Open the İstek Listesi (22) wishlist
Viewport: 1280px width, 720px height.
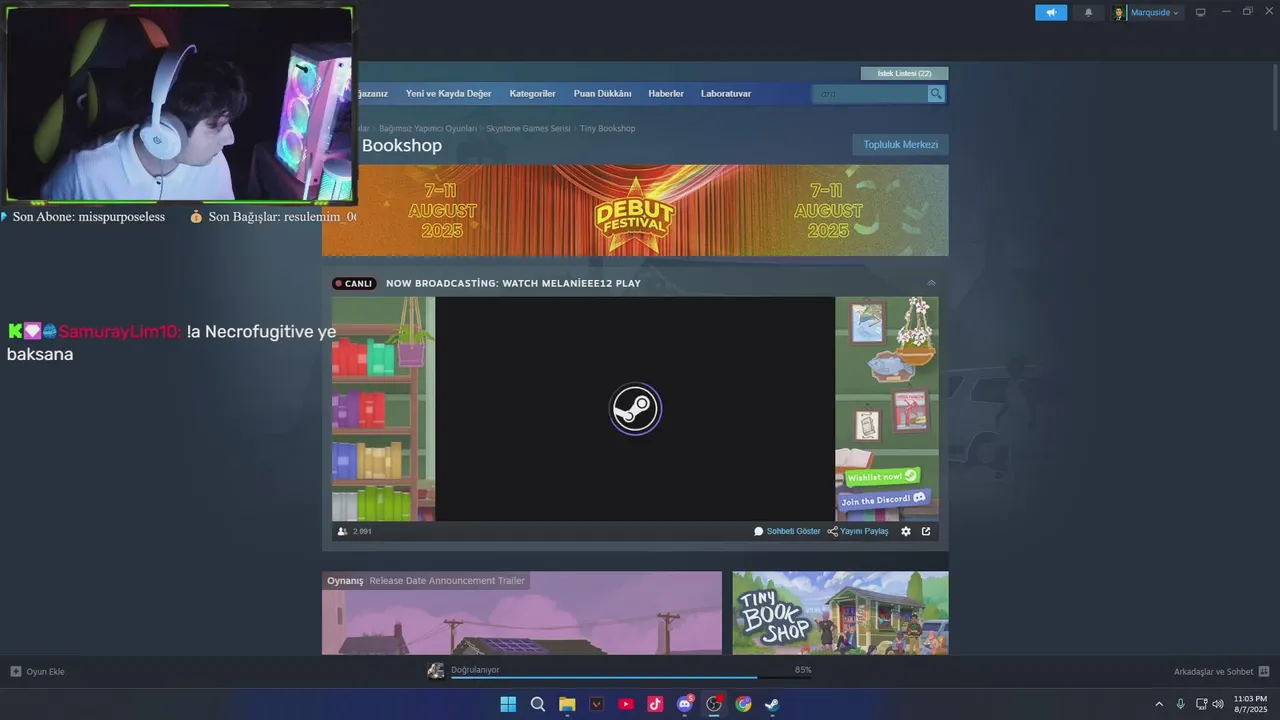[904, 73]
